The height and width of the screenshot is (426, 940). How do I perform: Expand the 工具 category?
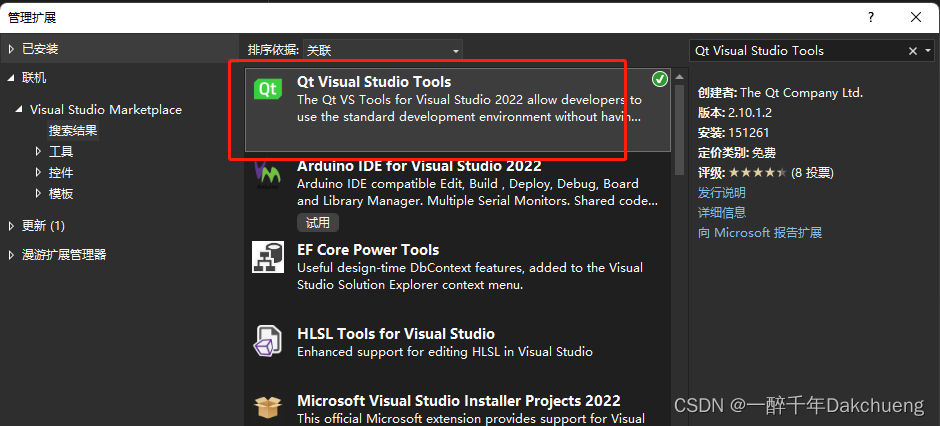click(x=38, y=152)
